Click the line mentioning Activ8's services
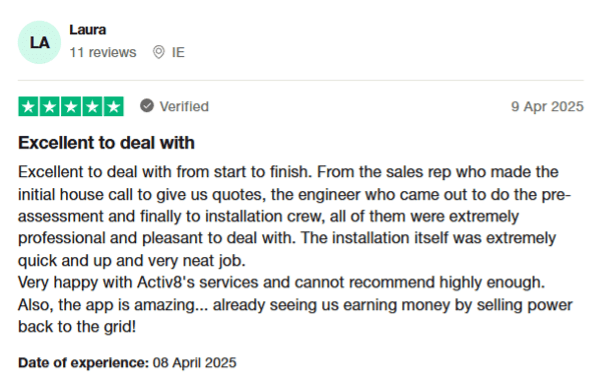Viewport: 604px width, 382px height. [x=281, y=282]
